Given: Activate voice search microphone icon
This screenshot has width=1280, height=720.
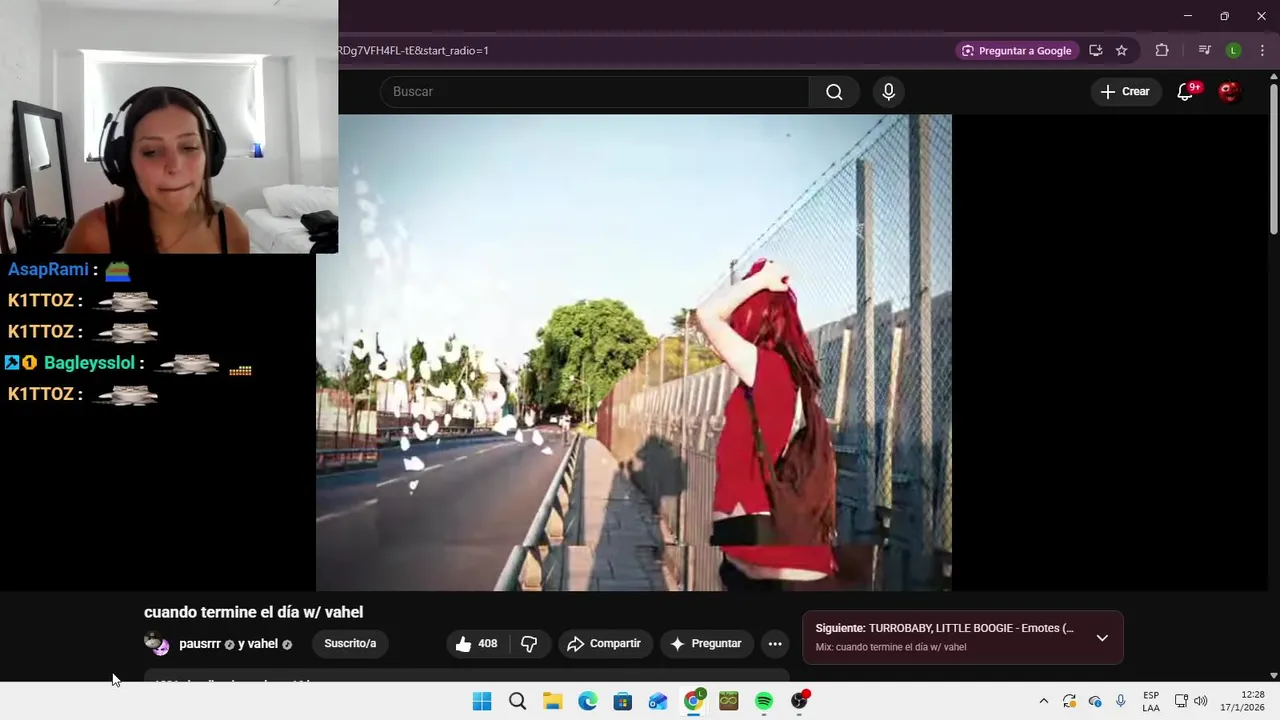Looking at the screenshot, I should pos(889,92).
